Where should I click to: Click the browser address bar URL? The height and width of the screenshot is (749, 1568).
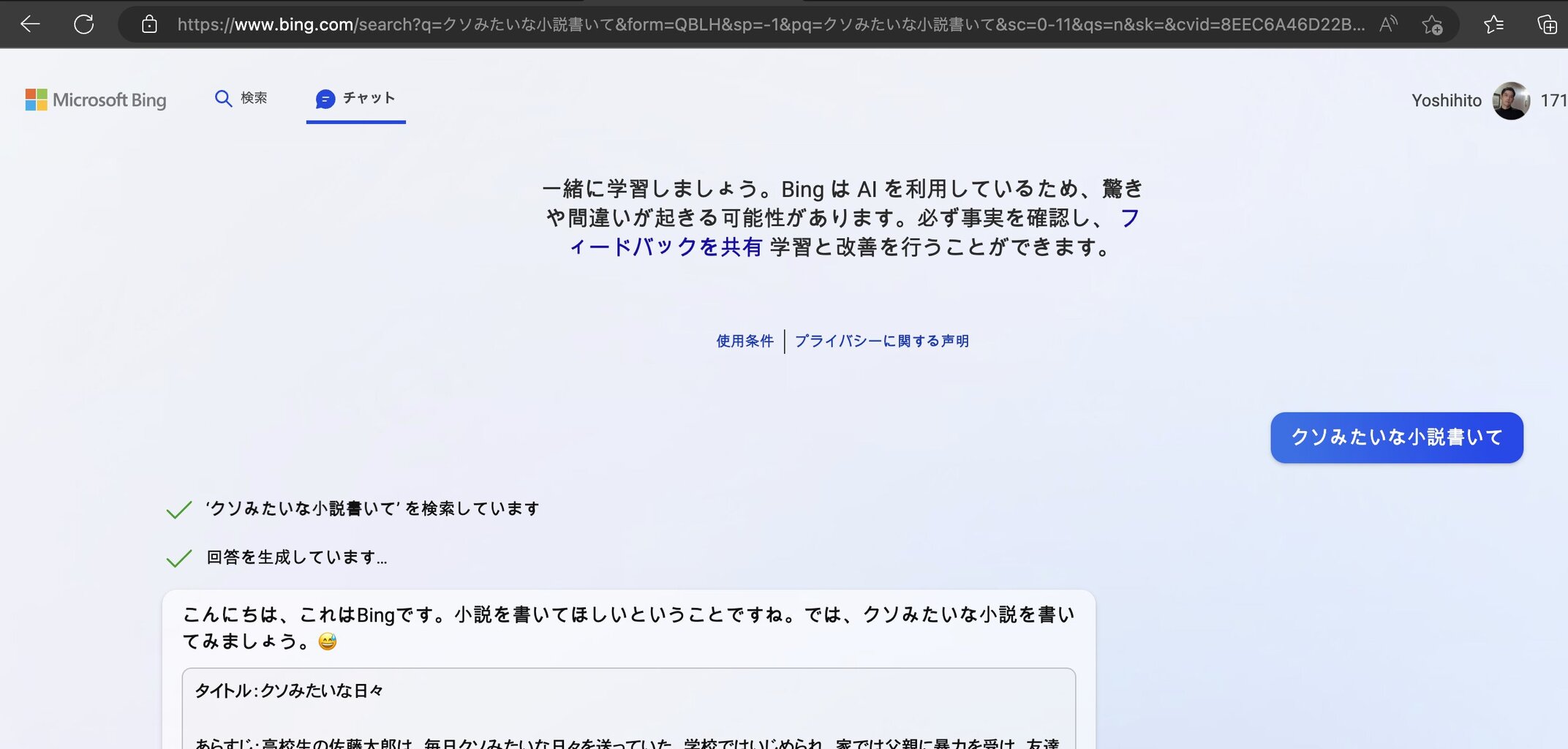pos(770,24)
